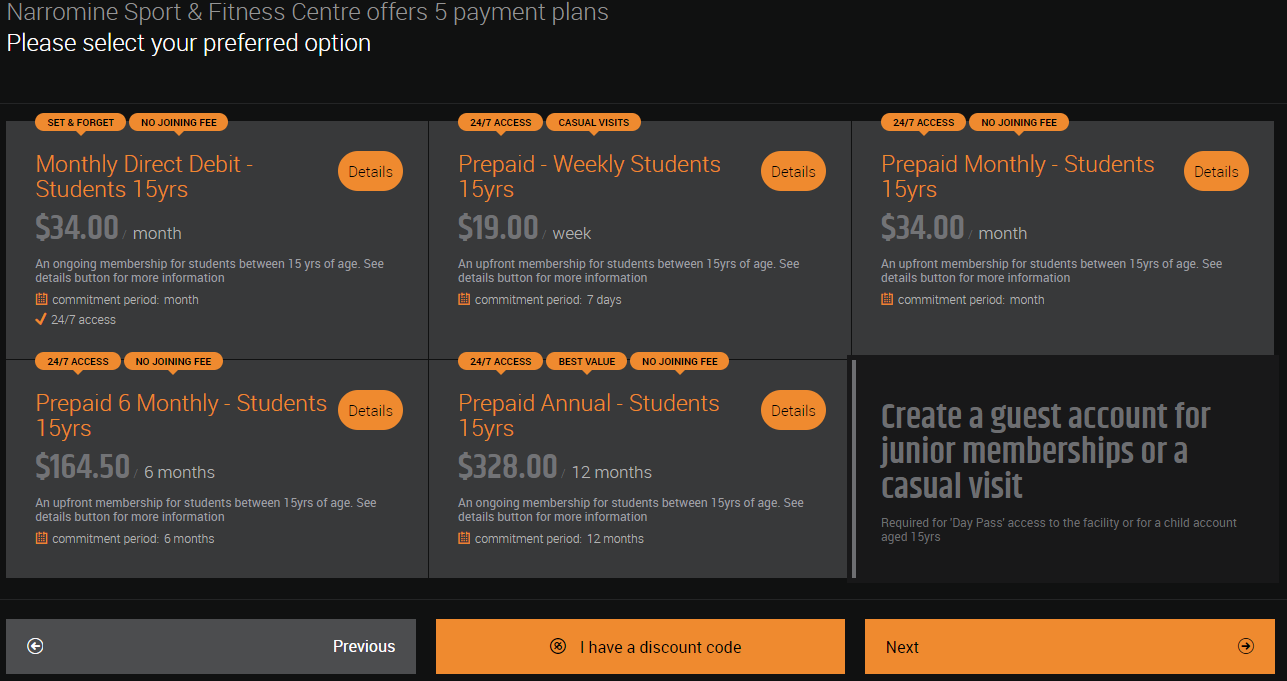This screenshot has width=1287, height=681.
Task: Click calendar icon beside 12 months commitment
Action: [x=464, y=538]
